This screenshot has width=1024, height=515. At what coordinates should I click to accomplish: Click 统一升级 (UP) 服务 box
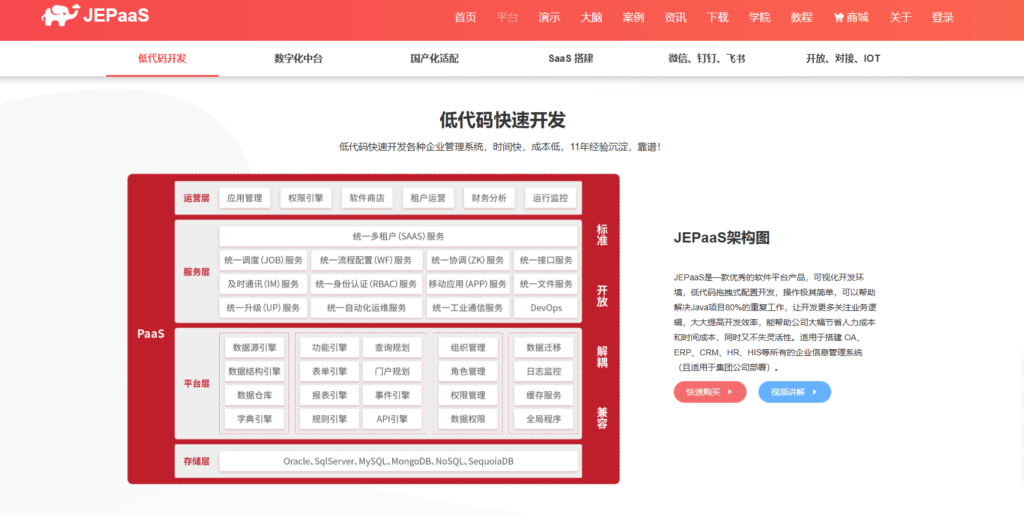pos(263,308)
